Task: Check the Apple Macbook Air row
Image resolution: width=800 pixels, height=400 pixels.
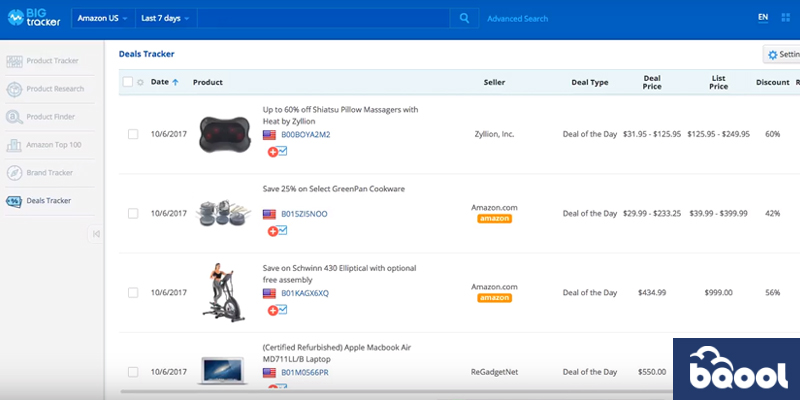Action: click(x=133, y=372)
